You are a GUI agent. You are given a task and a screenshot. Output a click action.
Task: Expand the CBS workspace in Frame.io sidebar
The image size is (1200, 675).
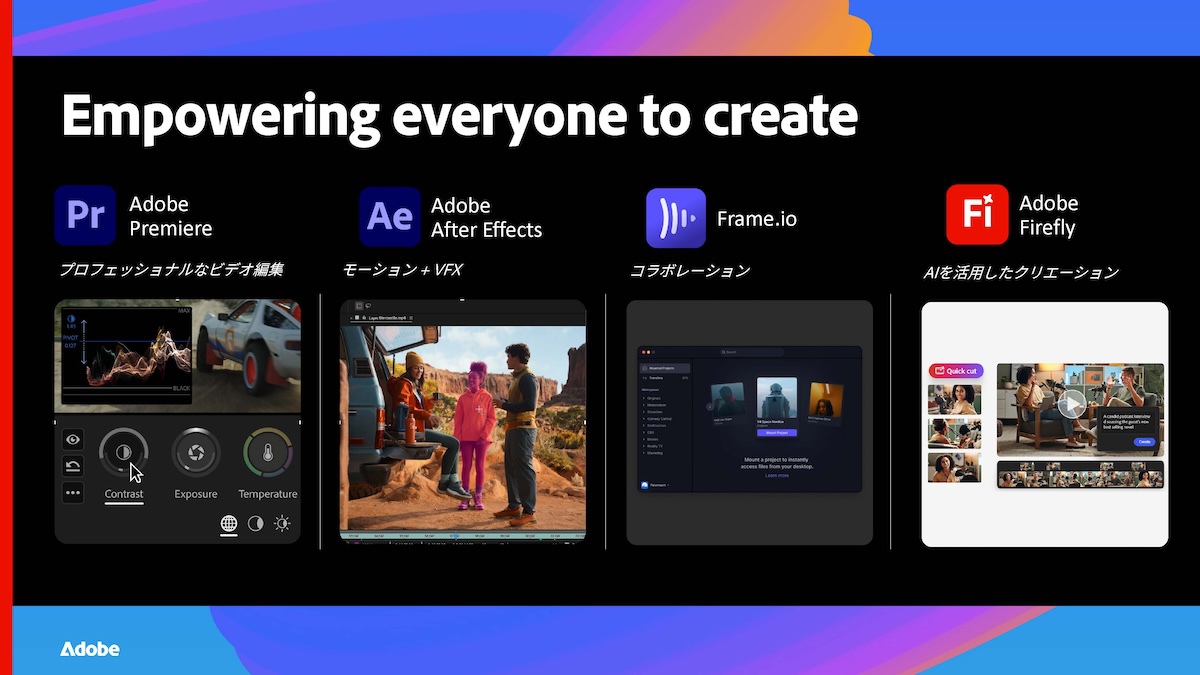coord(651,432)
